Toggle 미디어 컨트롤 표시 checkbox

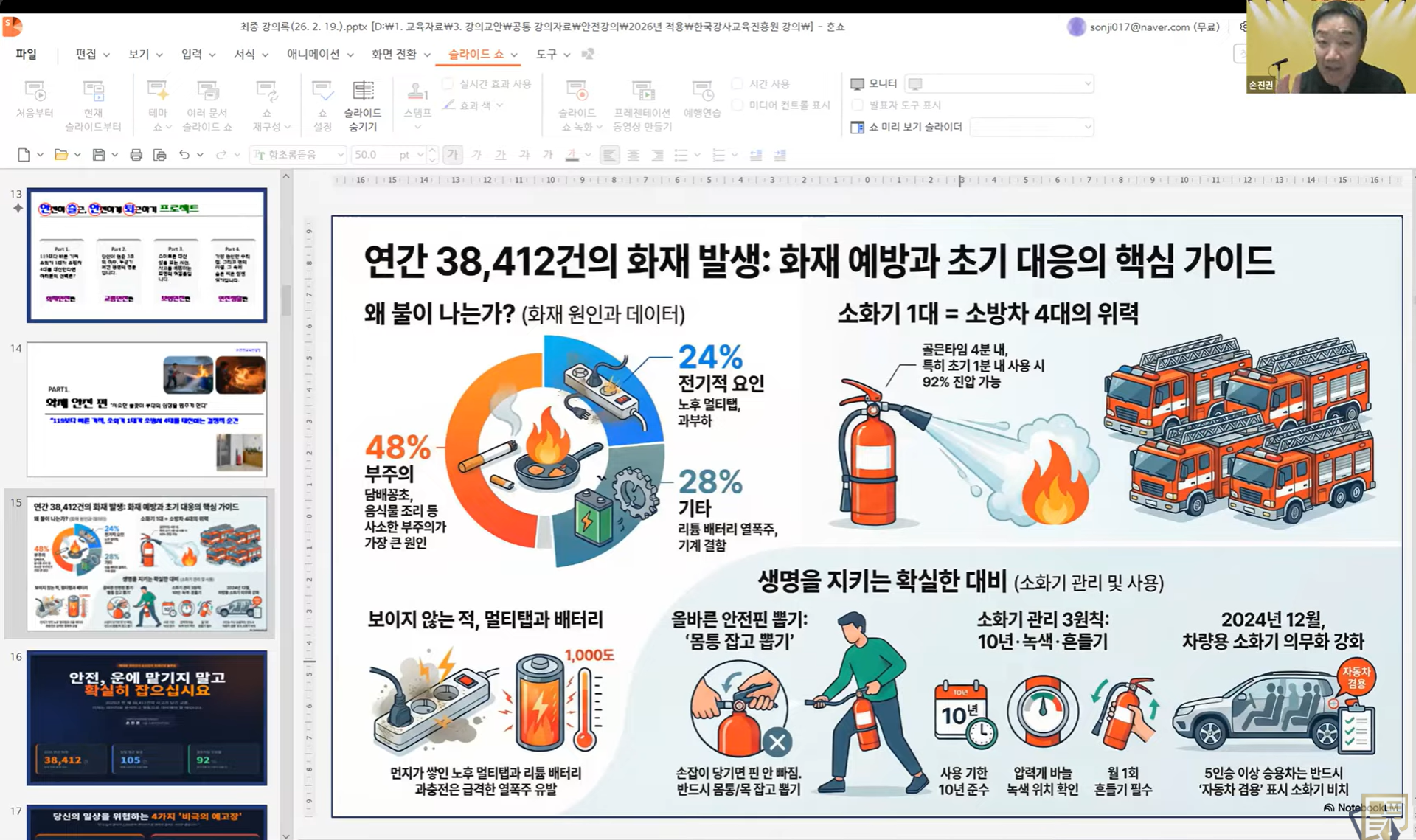(737, 105)
